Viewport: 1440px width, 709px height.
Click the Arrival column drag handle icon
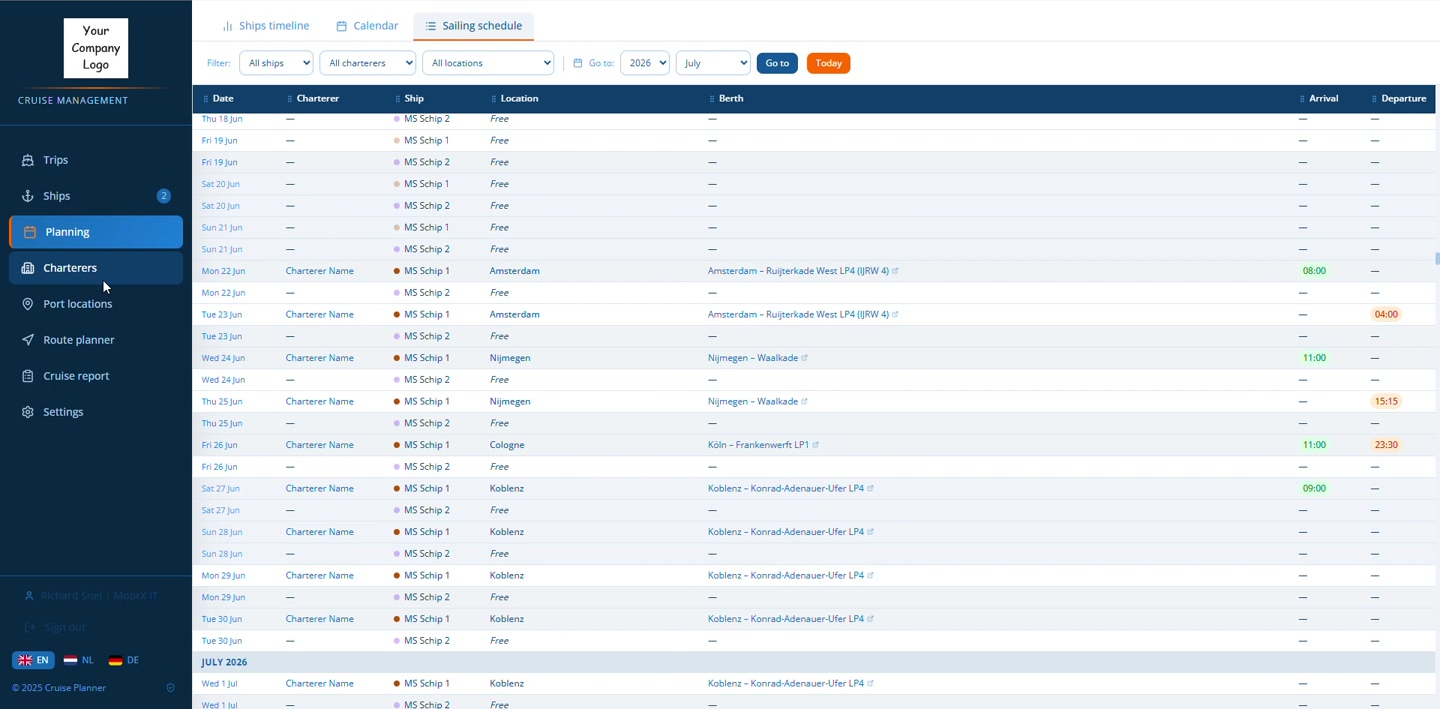click(1302, 99)
